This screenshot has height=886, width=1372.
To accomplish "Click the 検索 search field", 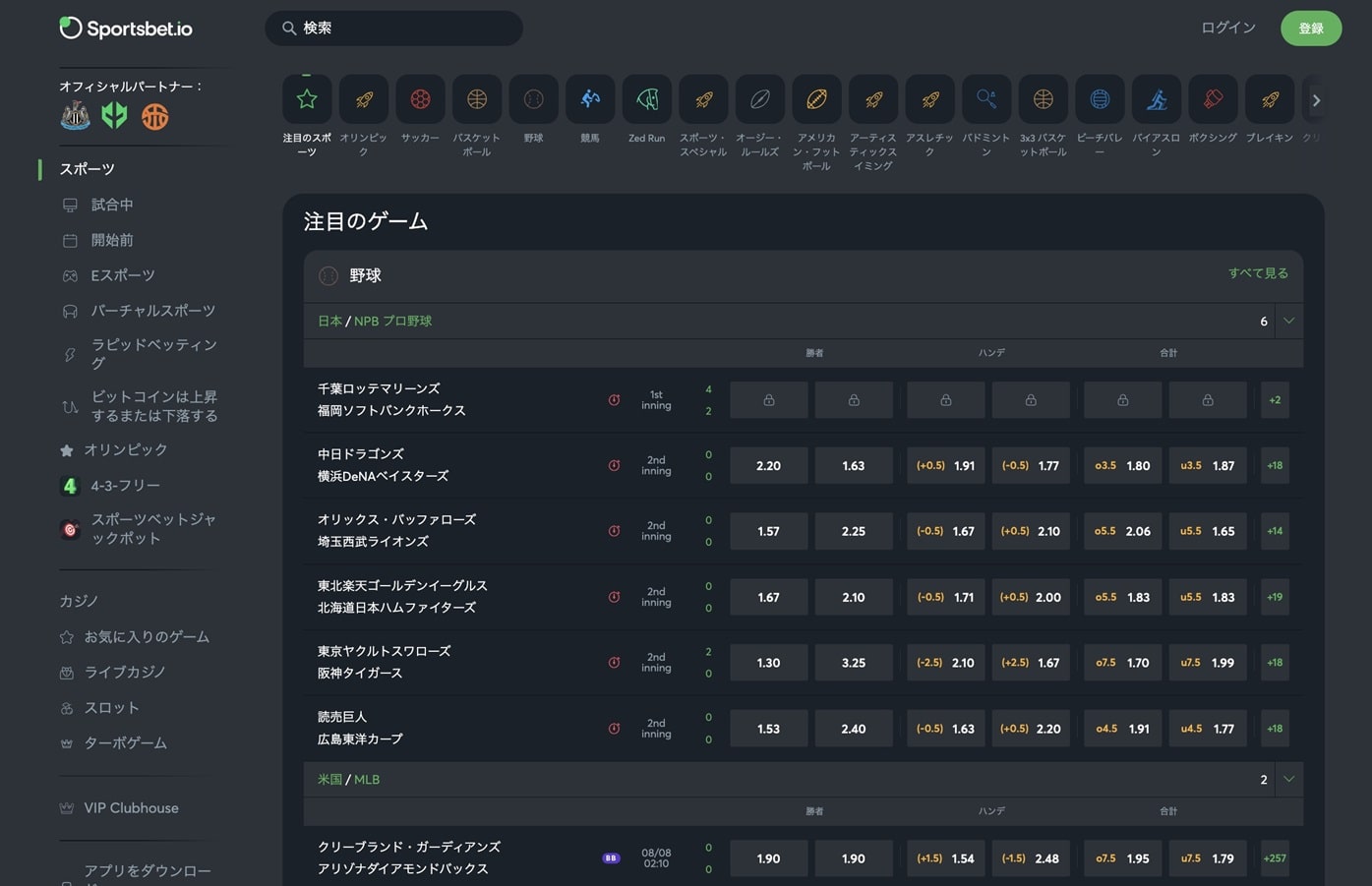I will point(393,29).
